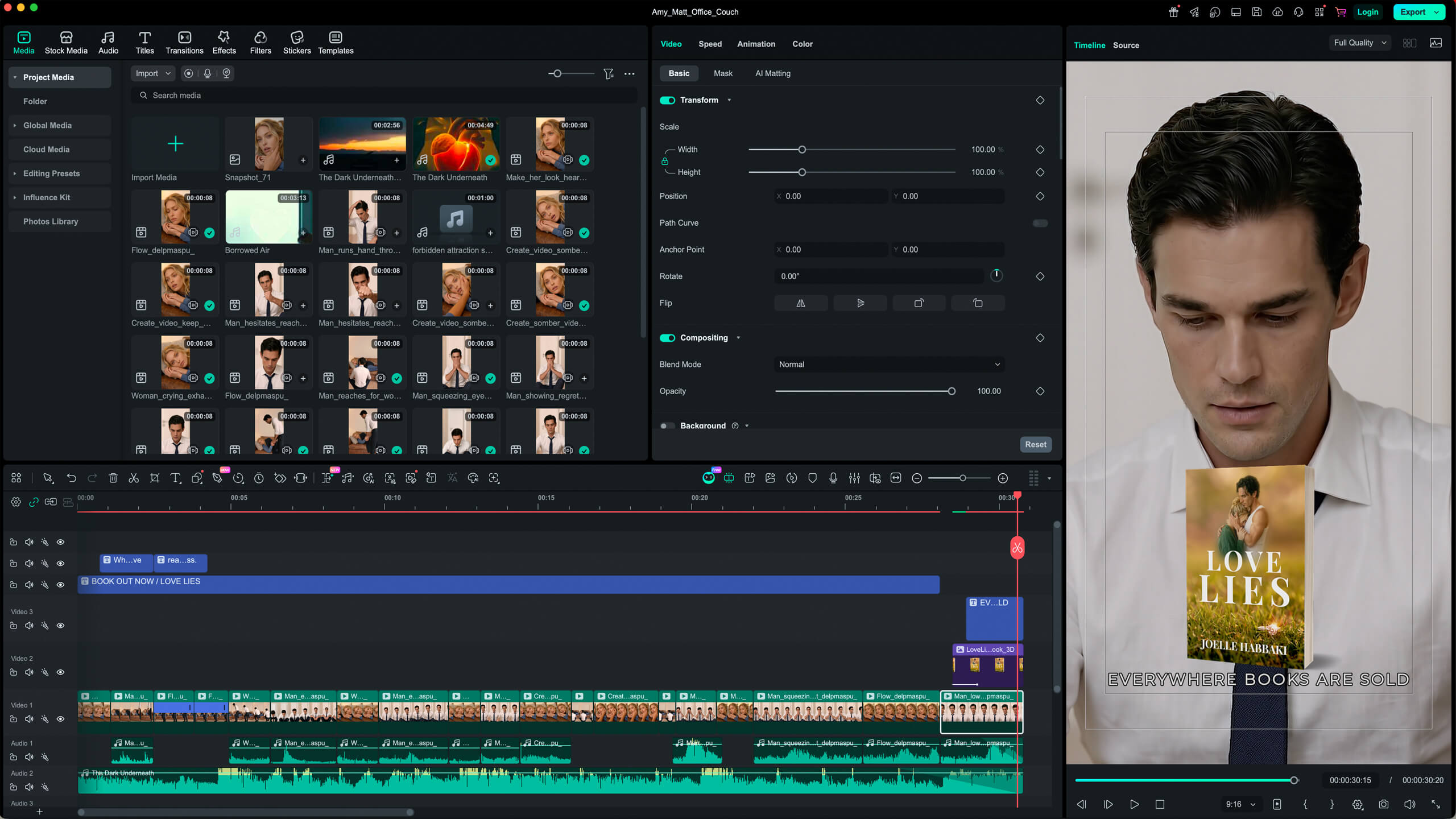The height and width of the screenshot is (819, 1456).
Task: Open the 9:16 aspect ratio dropdown
Action: 1240,804
